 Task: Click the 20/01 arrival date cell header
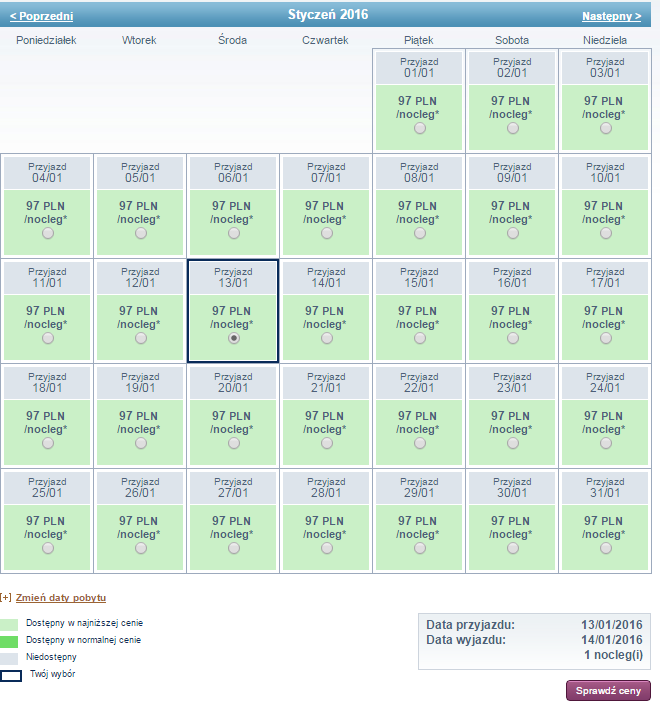pyautogui.click(x=233, y=383)
